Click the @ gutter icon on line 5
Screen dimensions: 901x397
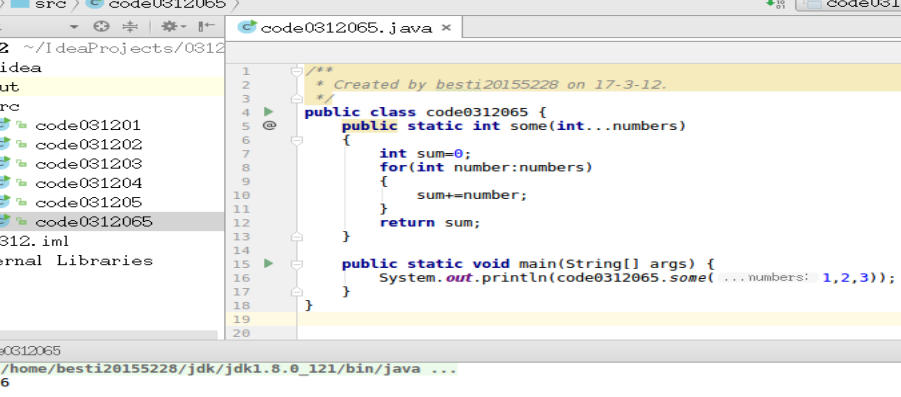point(269,125)
